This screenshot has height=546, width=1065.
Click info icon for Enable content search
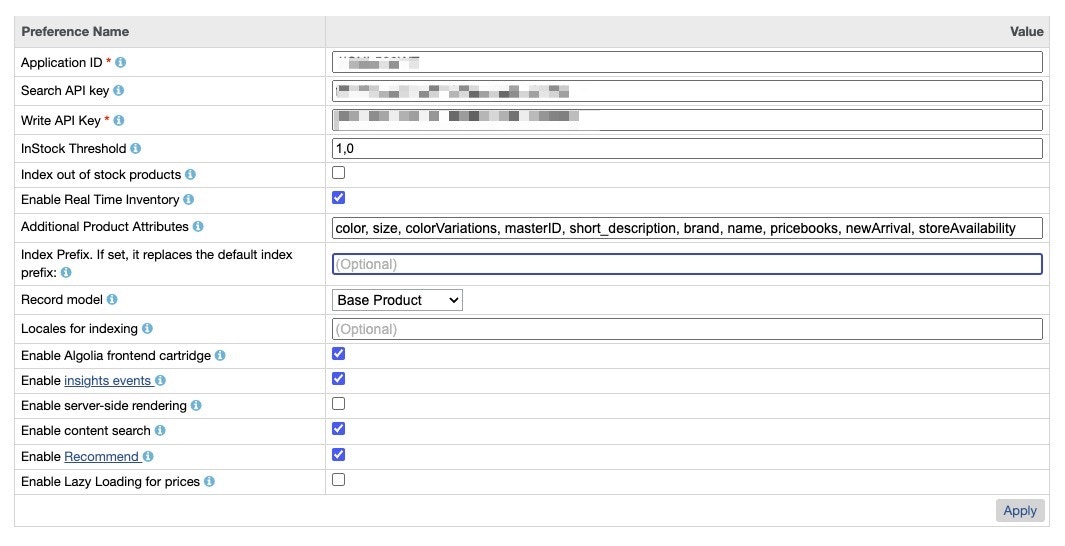[160, 431]
